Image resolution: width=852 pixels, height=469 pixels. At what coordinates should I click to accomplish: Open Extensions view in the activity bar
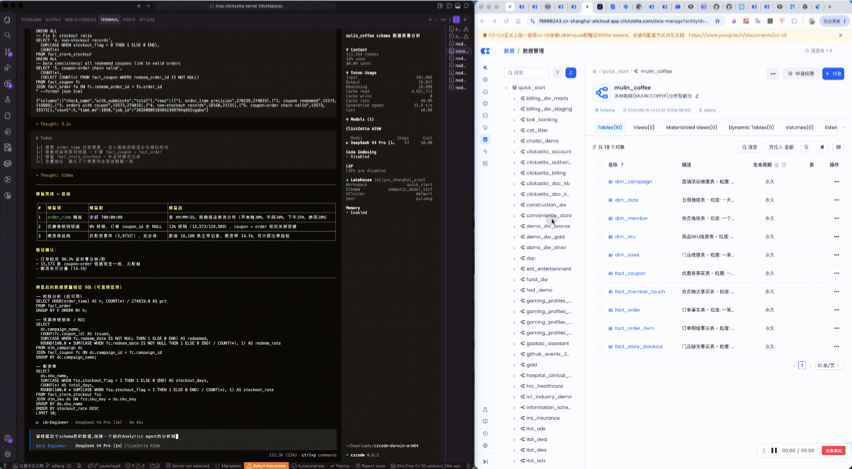click(8, 84)
